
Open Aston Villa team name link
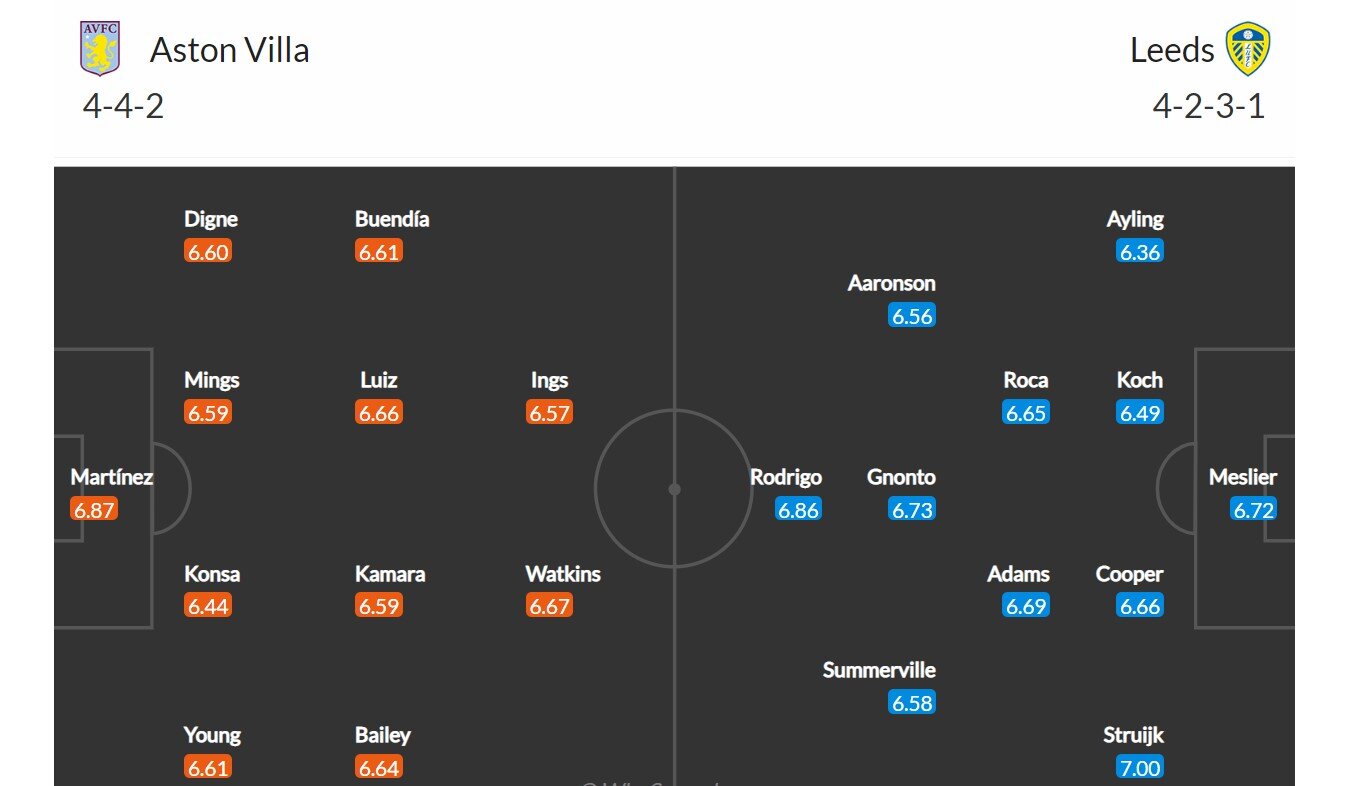pos(229,50)
